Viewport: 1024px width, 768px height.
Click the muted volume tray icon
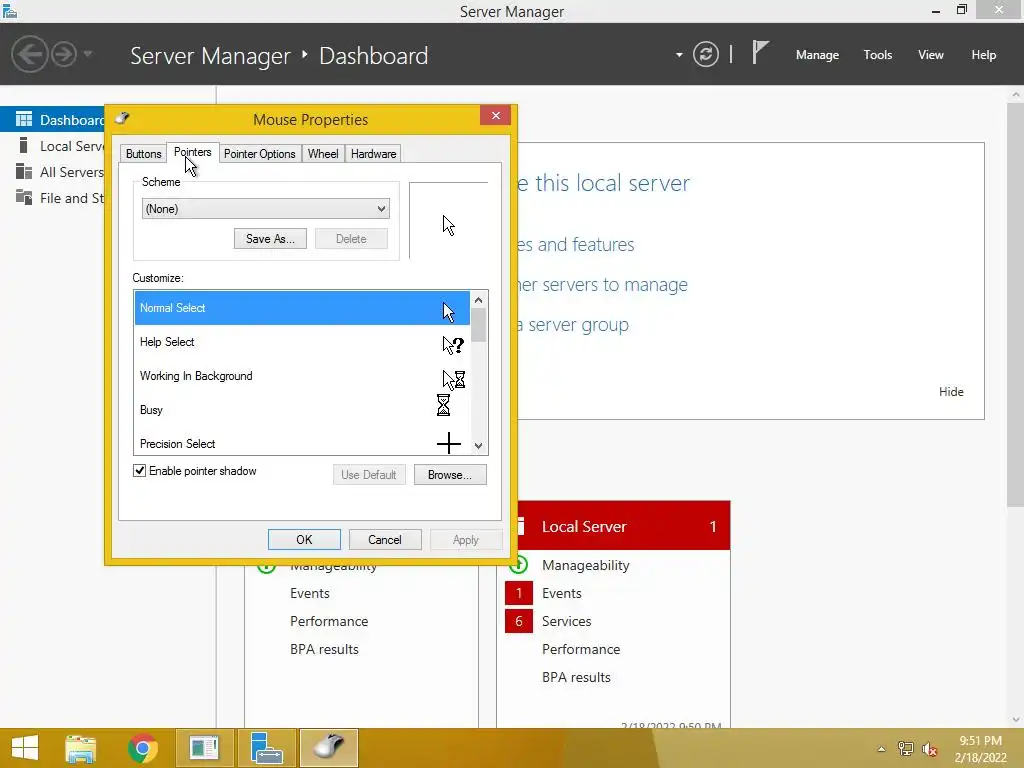(929, 749)
